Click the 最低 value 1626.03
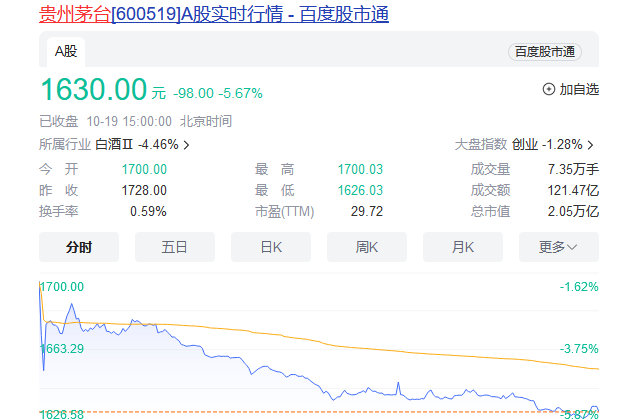The height and width of the screenshot is (420, 627). (360, 190)
